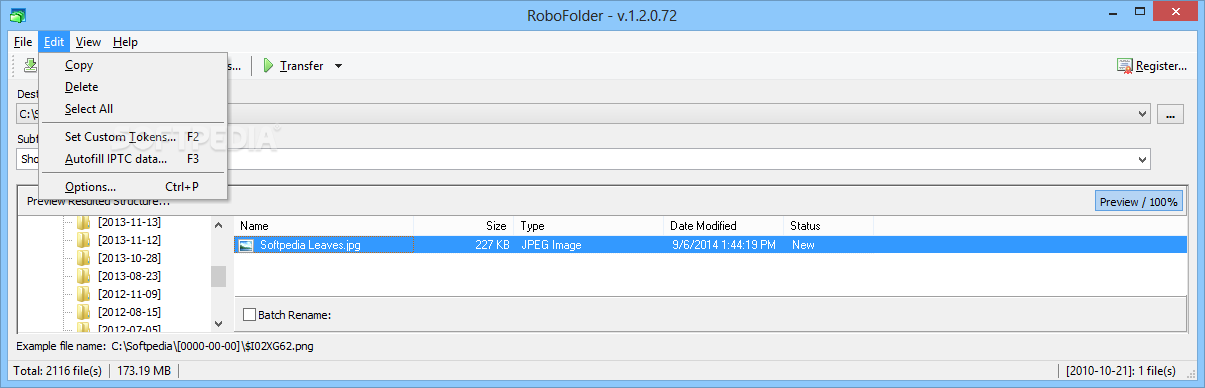Viewport: 1205px width, 388px height.
Task: Choose Select All from the Edit menu
Action: 134,109
